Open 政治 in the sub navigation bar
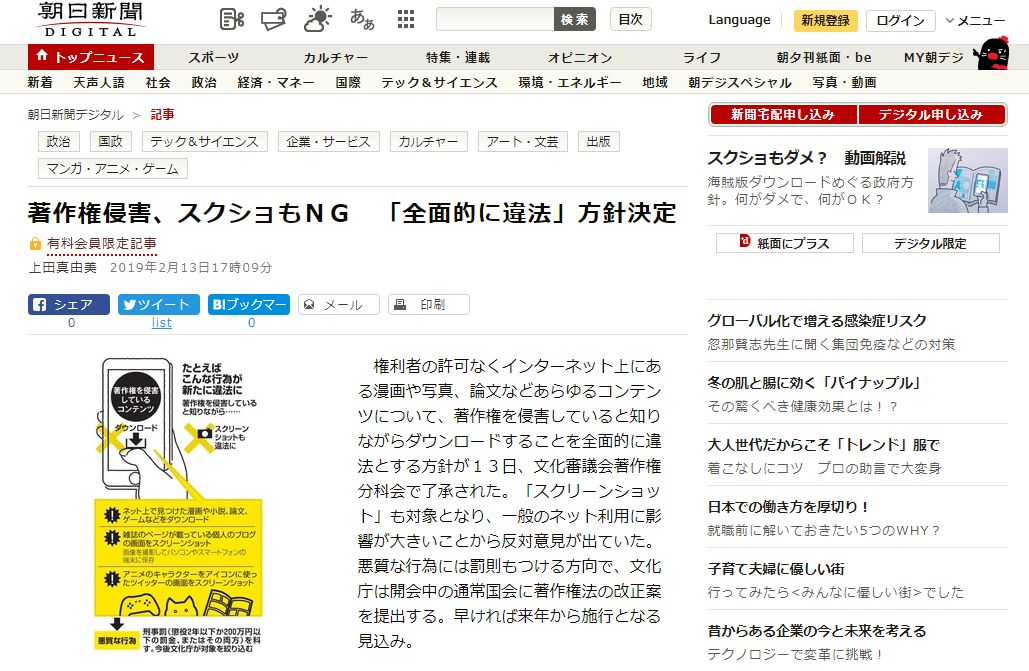Screen dimensions: 1029x671 click(204, 82)
